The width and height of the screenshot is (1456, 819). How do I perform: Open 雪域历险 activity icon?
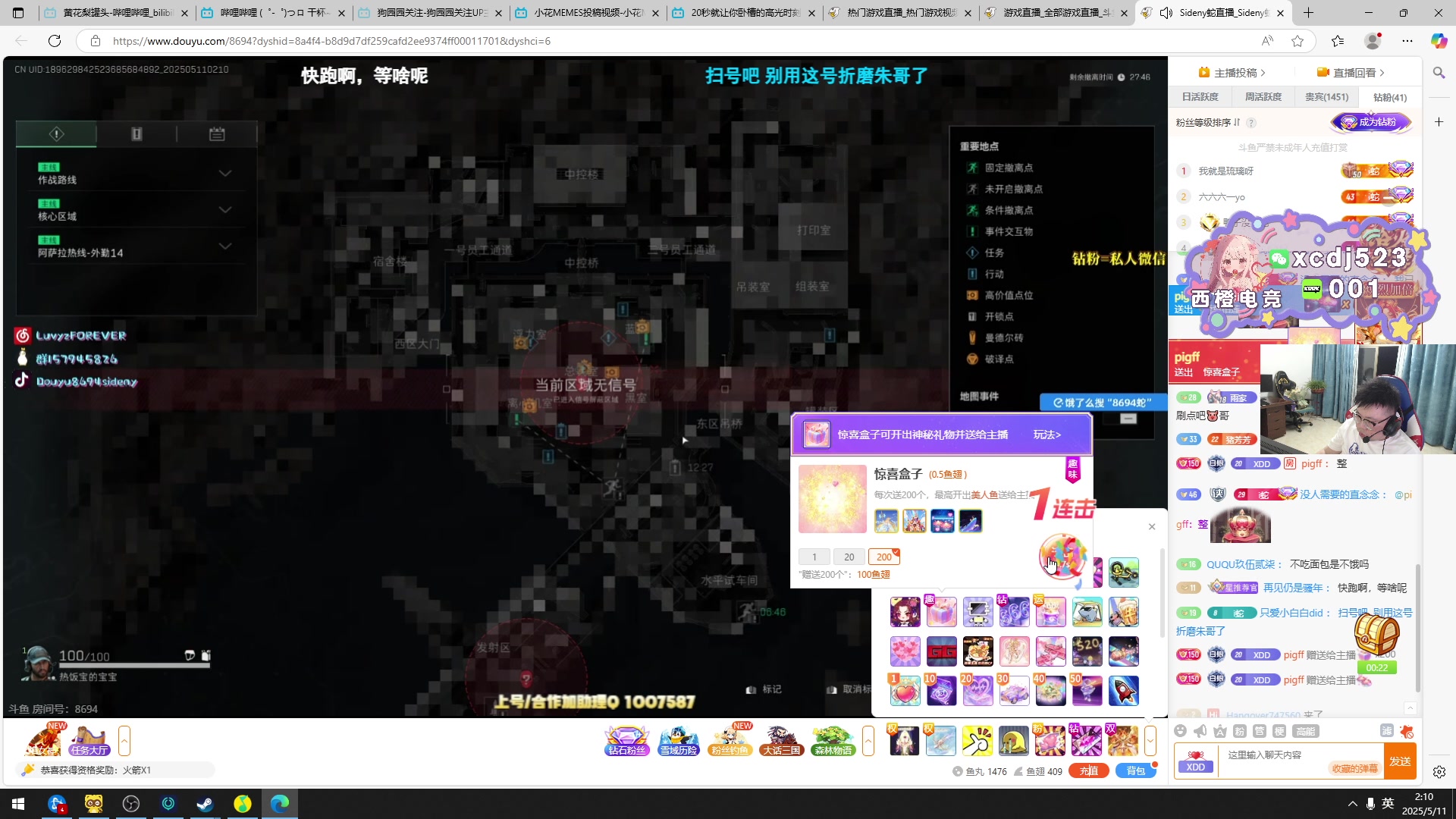click(x=678, y=741)
